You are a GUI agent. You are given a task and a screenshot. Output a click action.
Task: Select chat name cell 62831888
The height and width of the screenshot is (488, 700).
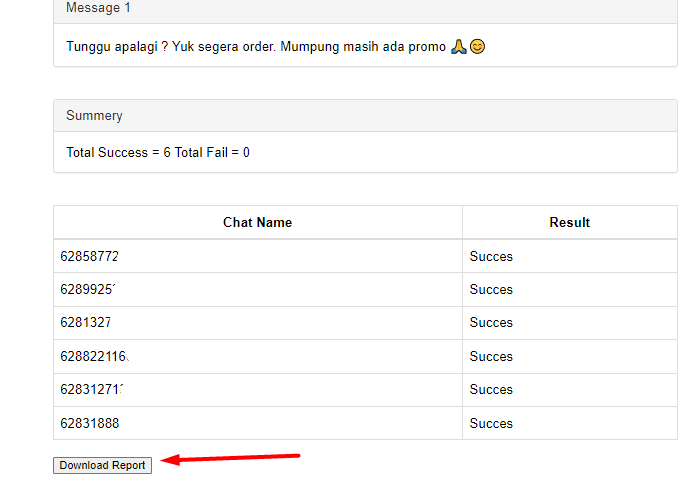click(90, 423)
